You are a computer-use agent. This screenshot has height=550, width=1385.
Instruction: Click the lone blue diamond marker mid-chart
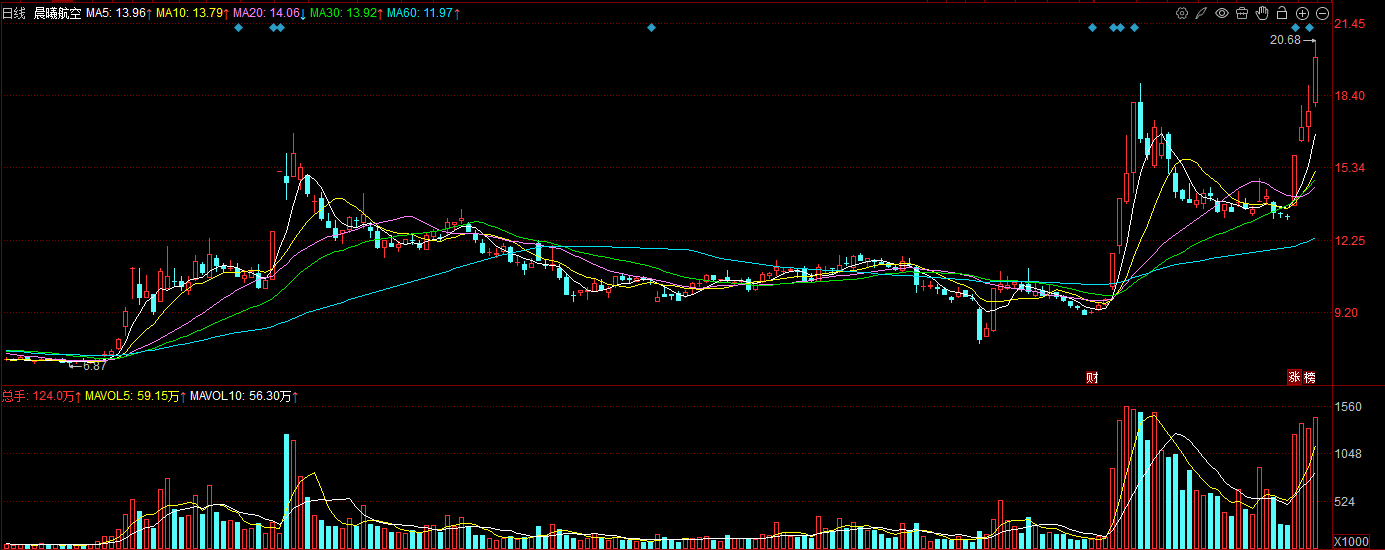(x=651, y=28)
